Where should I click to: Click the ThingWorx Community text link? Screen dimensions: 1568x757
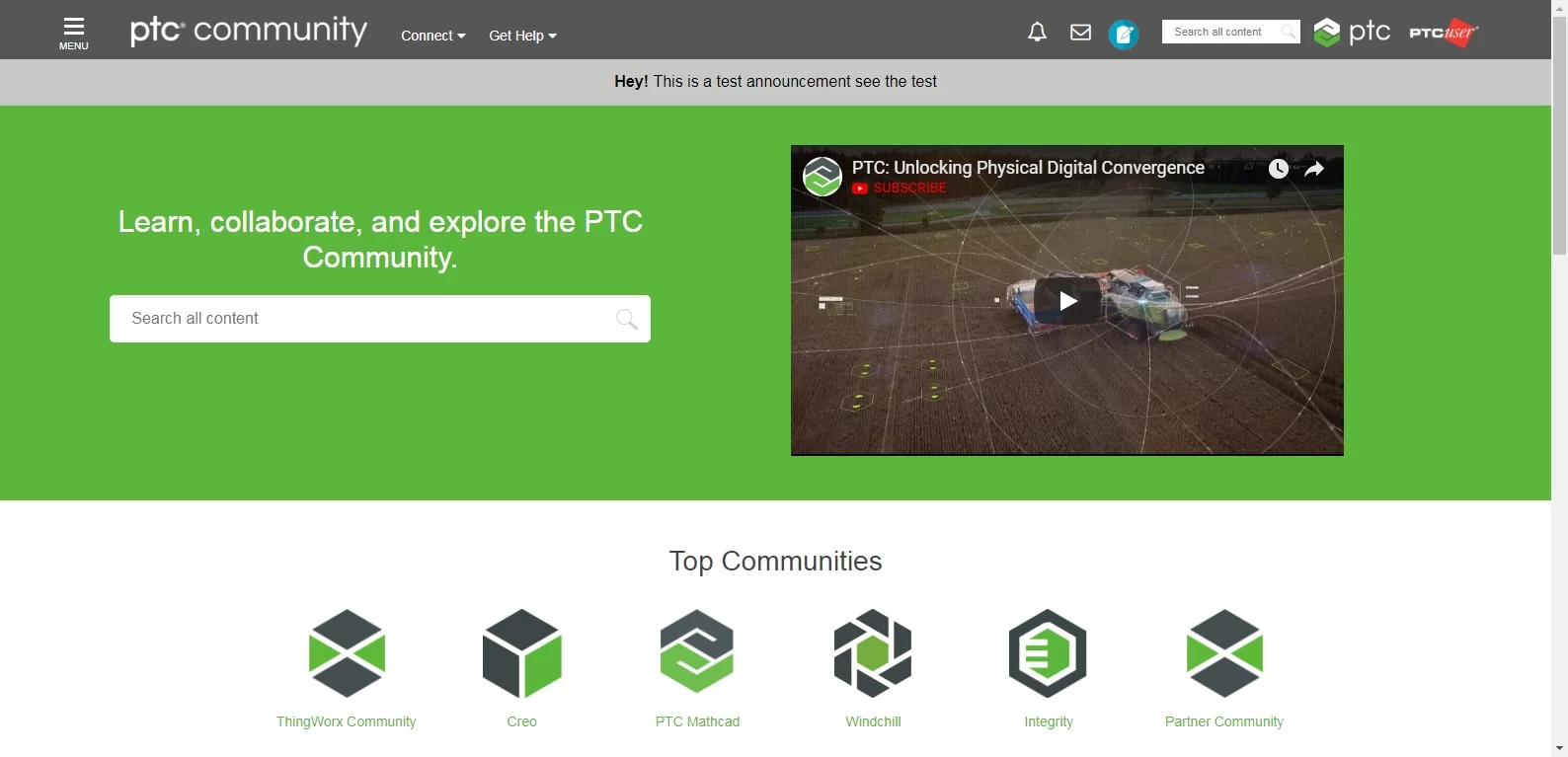coord(346,721)
